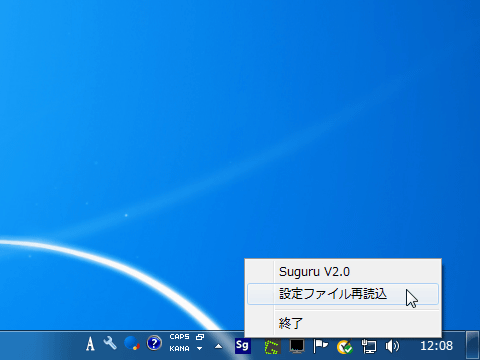Click the Sg Suguru tray icon

point(242,346)
